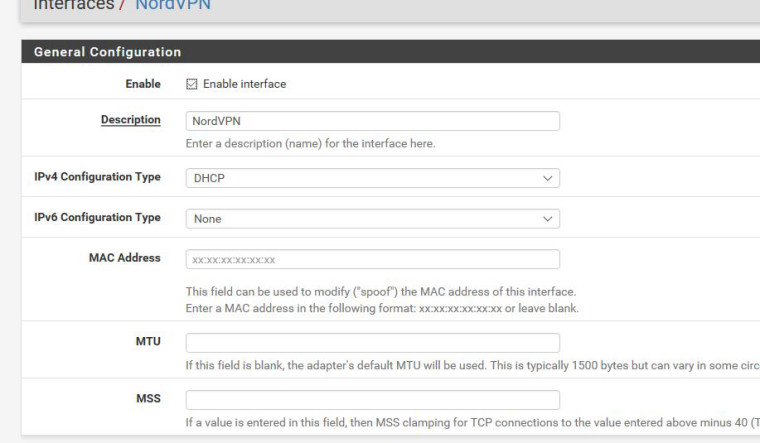
Task: Click the "Enable interface" label text
Action: 244,84
